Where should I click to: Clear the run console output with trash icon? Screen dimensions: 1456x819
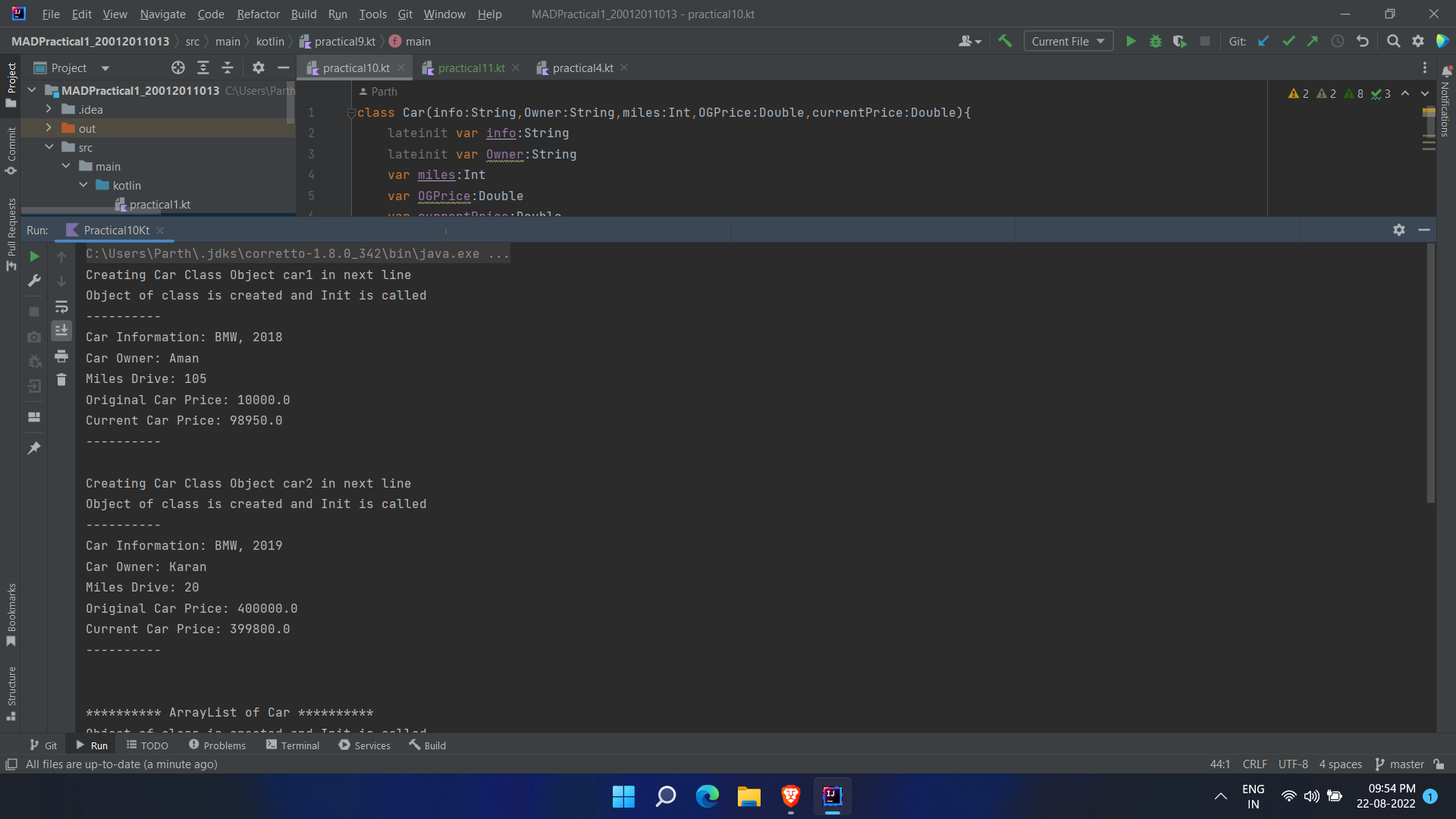tap(61, 379)
